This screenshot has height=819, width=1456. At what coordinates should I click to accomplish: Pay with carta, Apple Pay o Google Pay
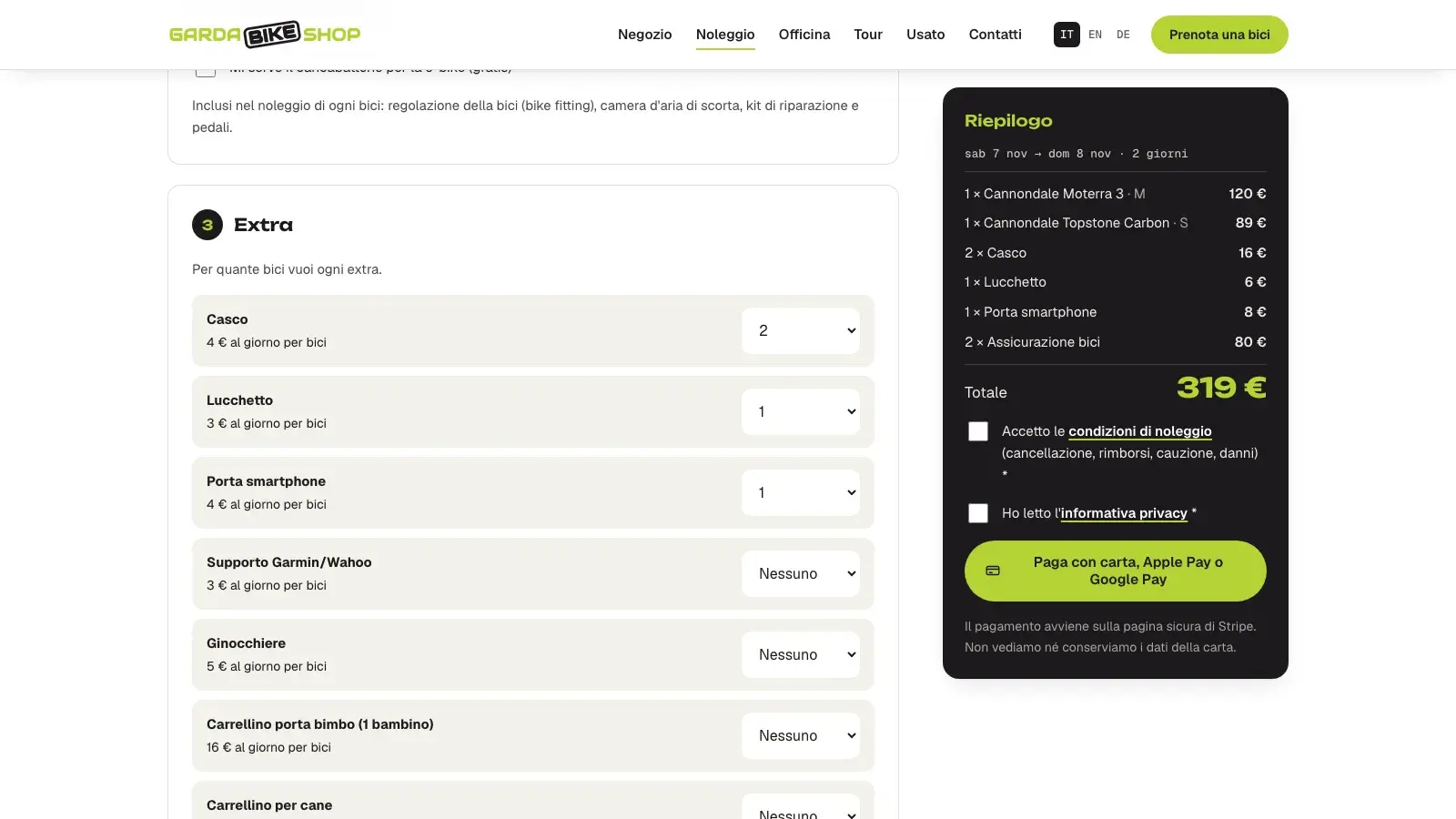pyautogui.click(x=1116, y=571)
